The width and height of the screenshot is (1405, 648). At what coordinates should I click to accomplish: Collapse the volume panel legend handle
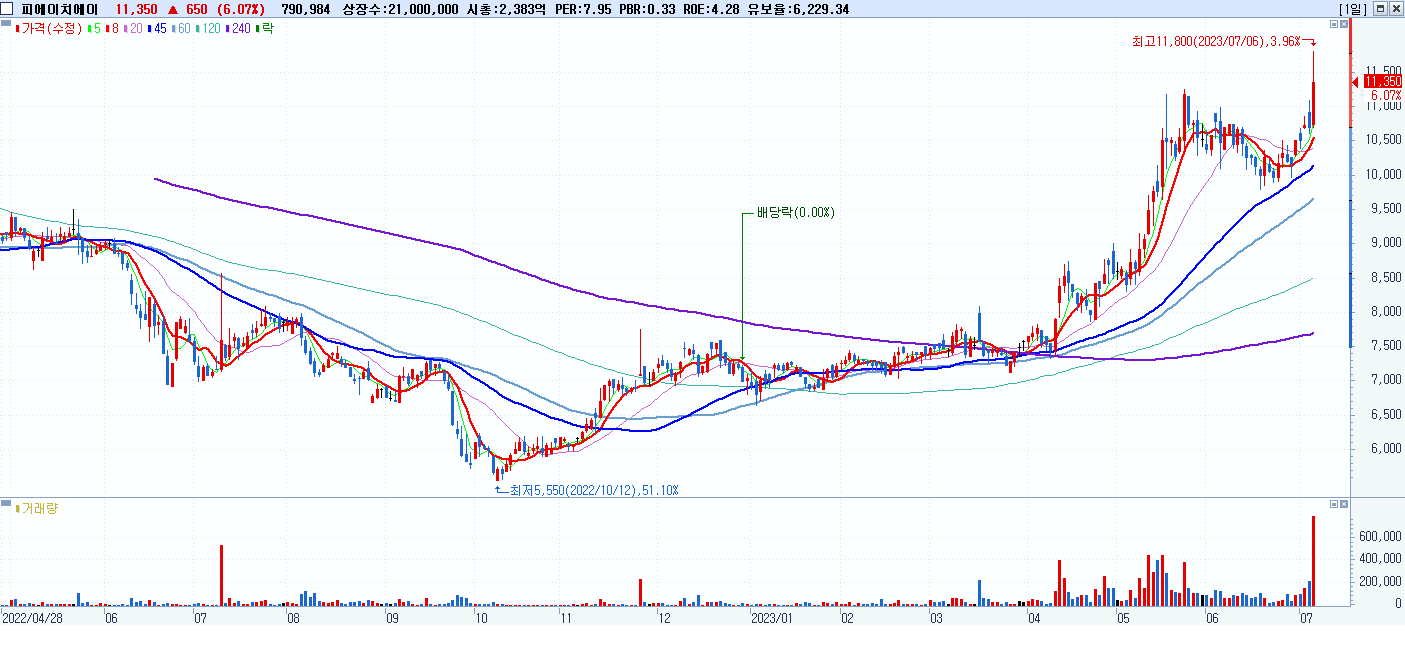(x=6, y=504)
